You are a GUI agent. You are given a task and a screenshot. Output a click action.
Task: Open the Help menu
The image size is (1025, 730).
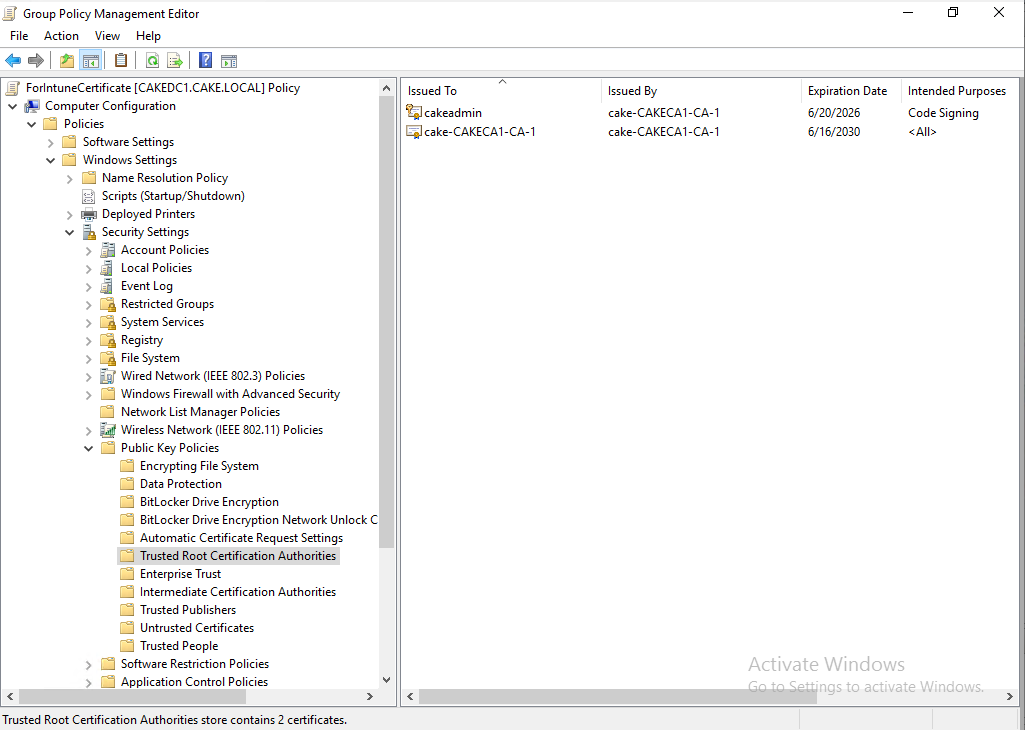148,36
